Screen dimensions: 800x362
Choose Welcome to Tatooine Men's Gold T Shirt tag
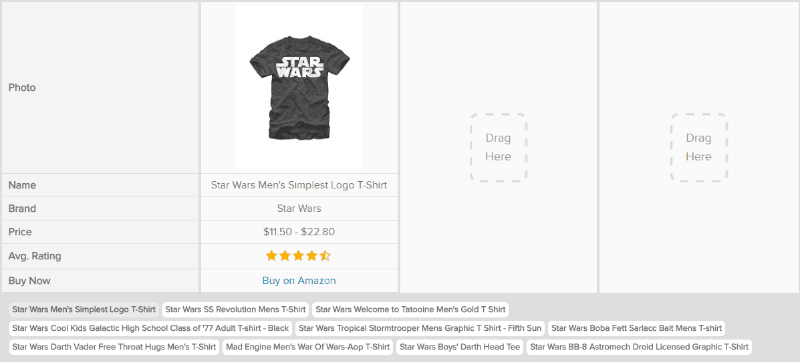pyautogui.click(x=410, y=309)
